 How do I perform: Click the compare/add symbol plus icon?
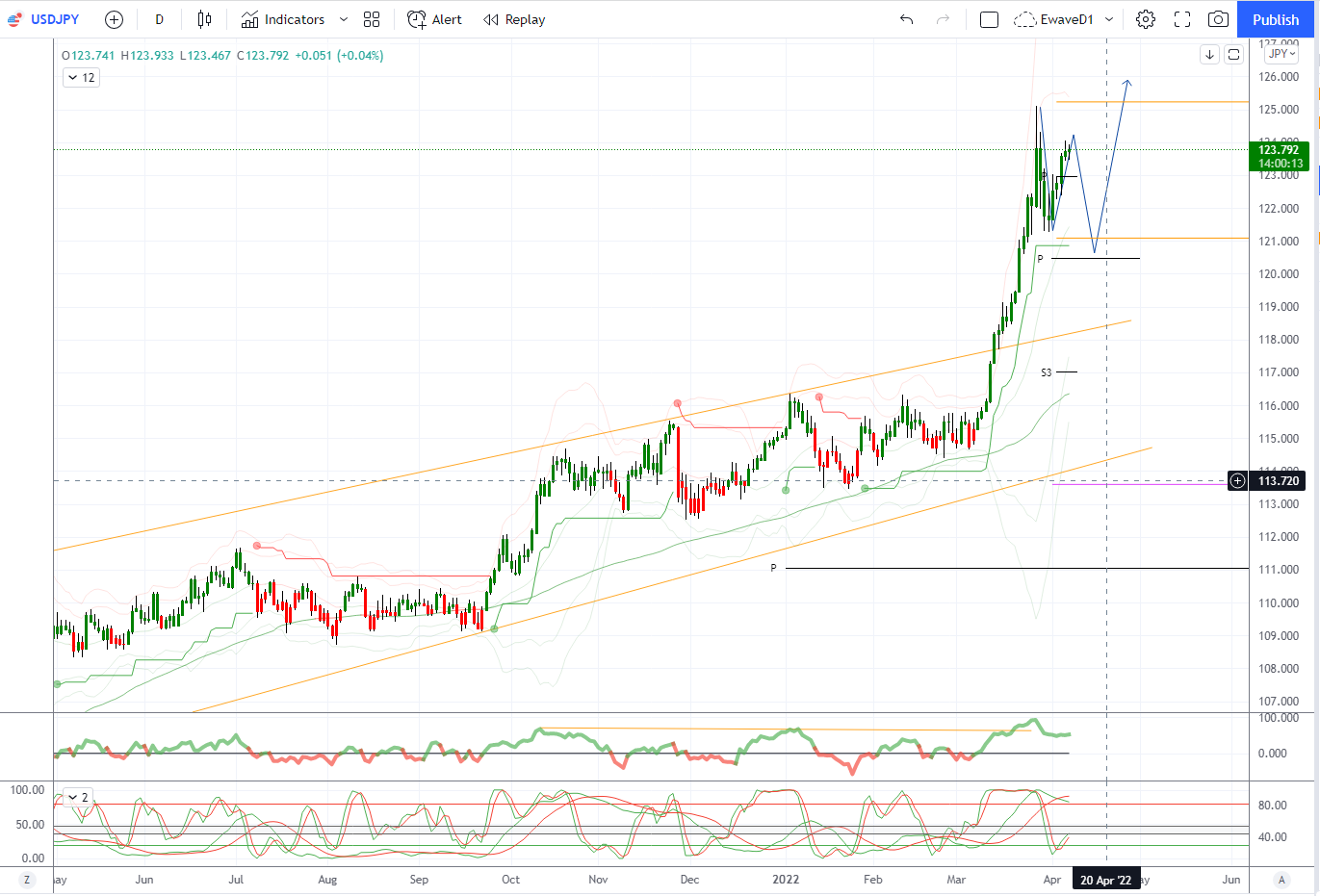(114, 19)
